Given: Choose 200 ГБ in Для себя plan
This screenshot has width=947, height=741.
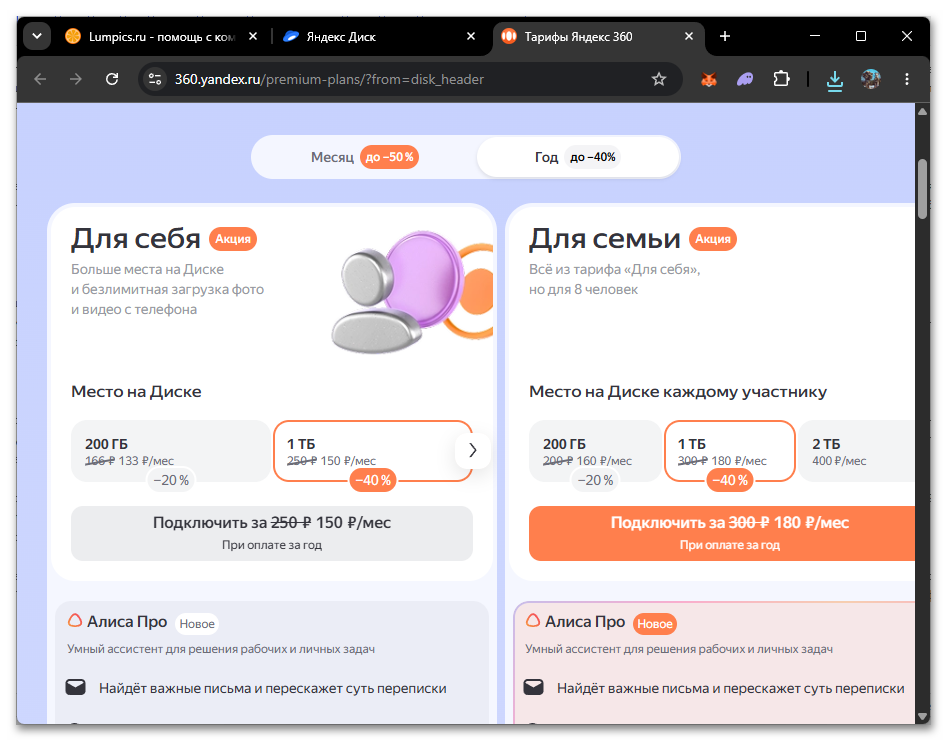Looking at the screenshot, I should 171,451.
